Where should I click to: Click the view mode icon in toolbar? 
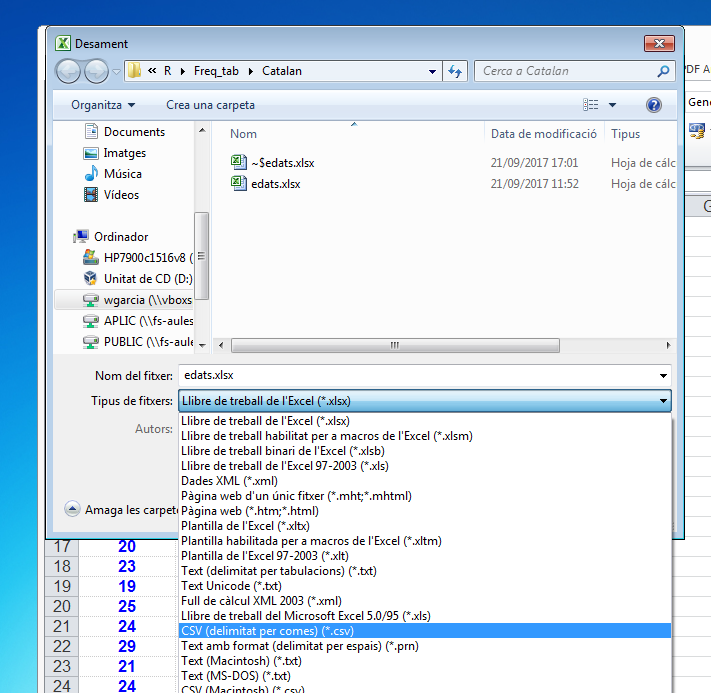click(590, 105)
